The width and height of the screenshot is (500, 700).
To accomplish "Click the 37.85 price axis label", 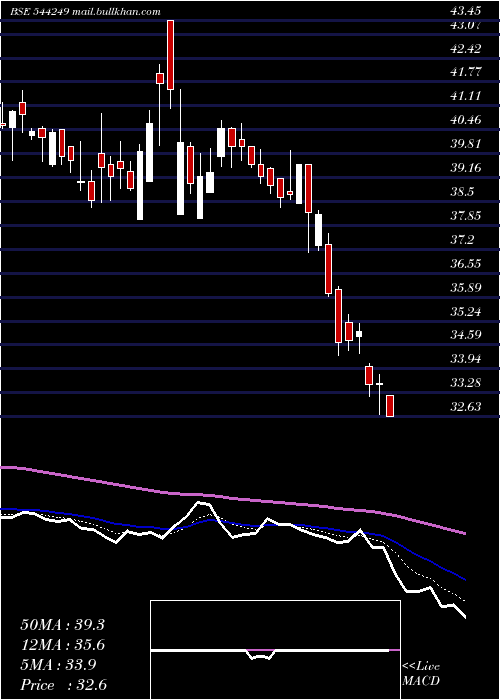I will [x=466, y=216].
